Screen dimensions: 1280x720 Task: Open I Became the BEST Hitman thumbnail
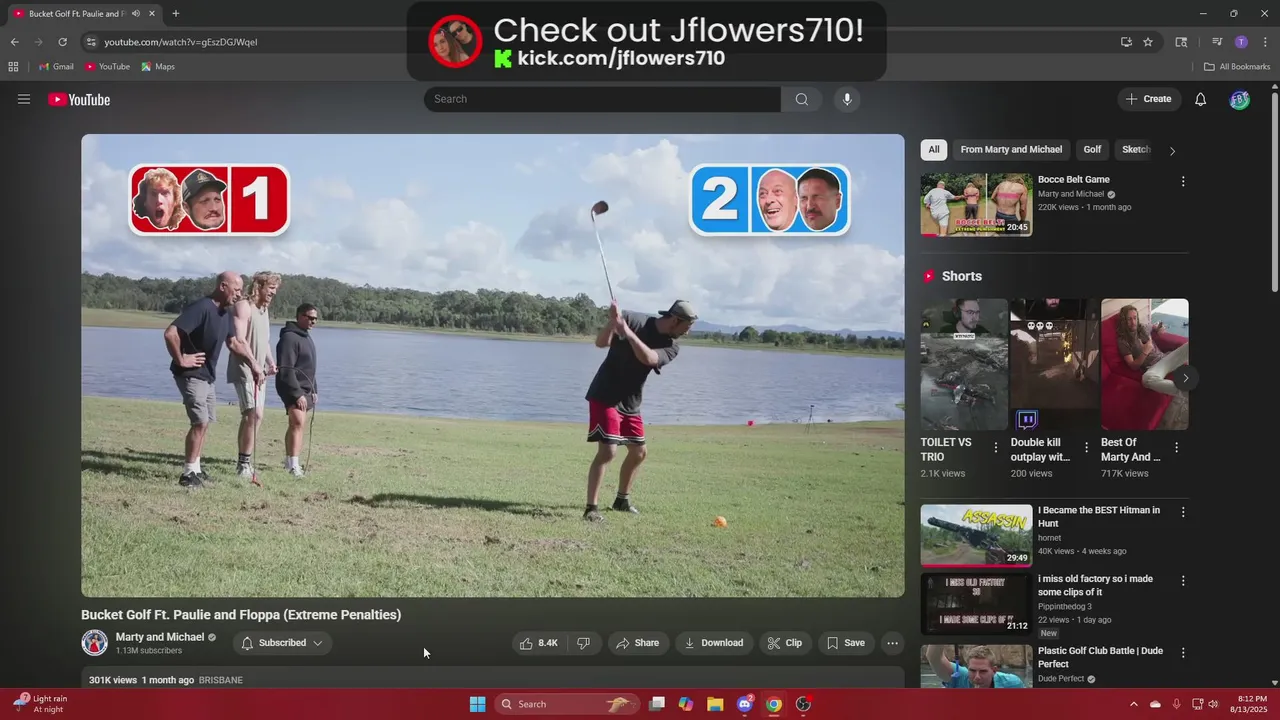coord(976,535)
